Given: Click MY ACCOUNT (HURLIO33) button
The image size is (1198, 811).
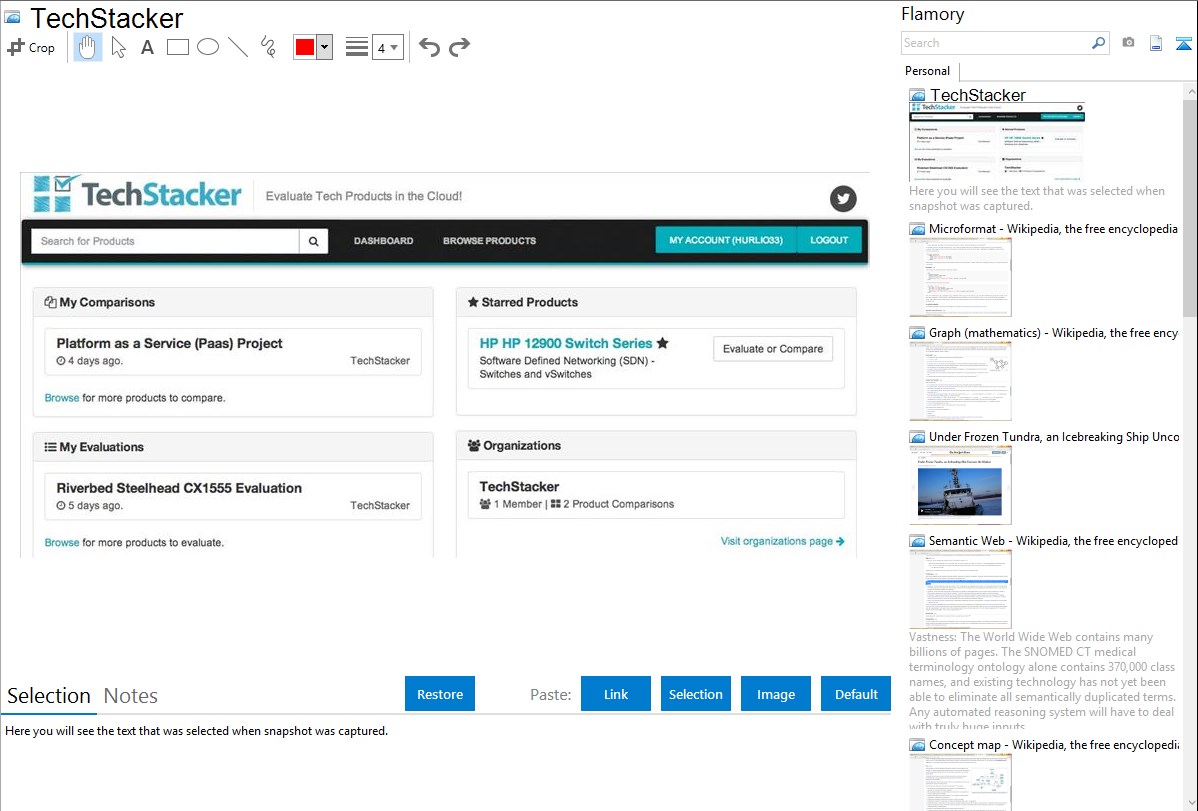Looking at the screenshot, I should point(726,240).
